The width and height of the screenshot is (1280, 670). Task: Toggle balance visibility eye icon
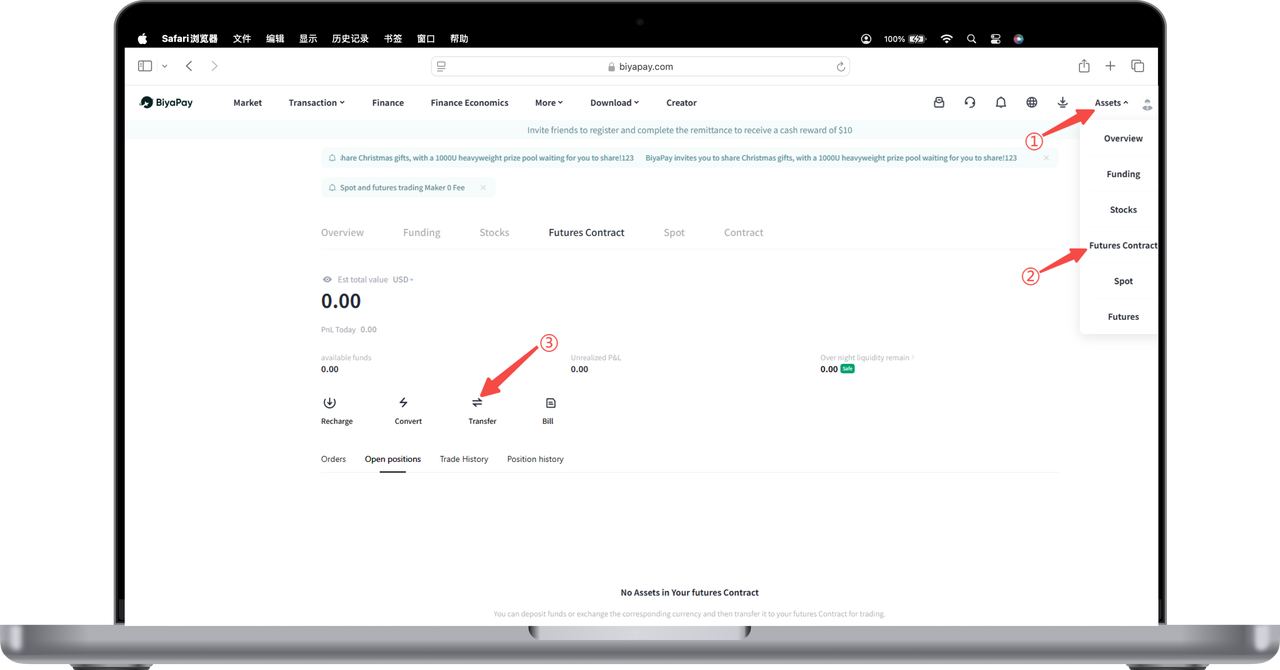tap(327, 280)
